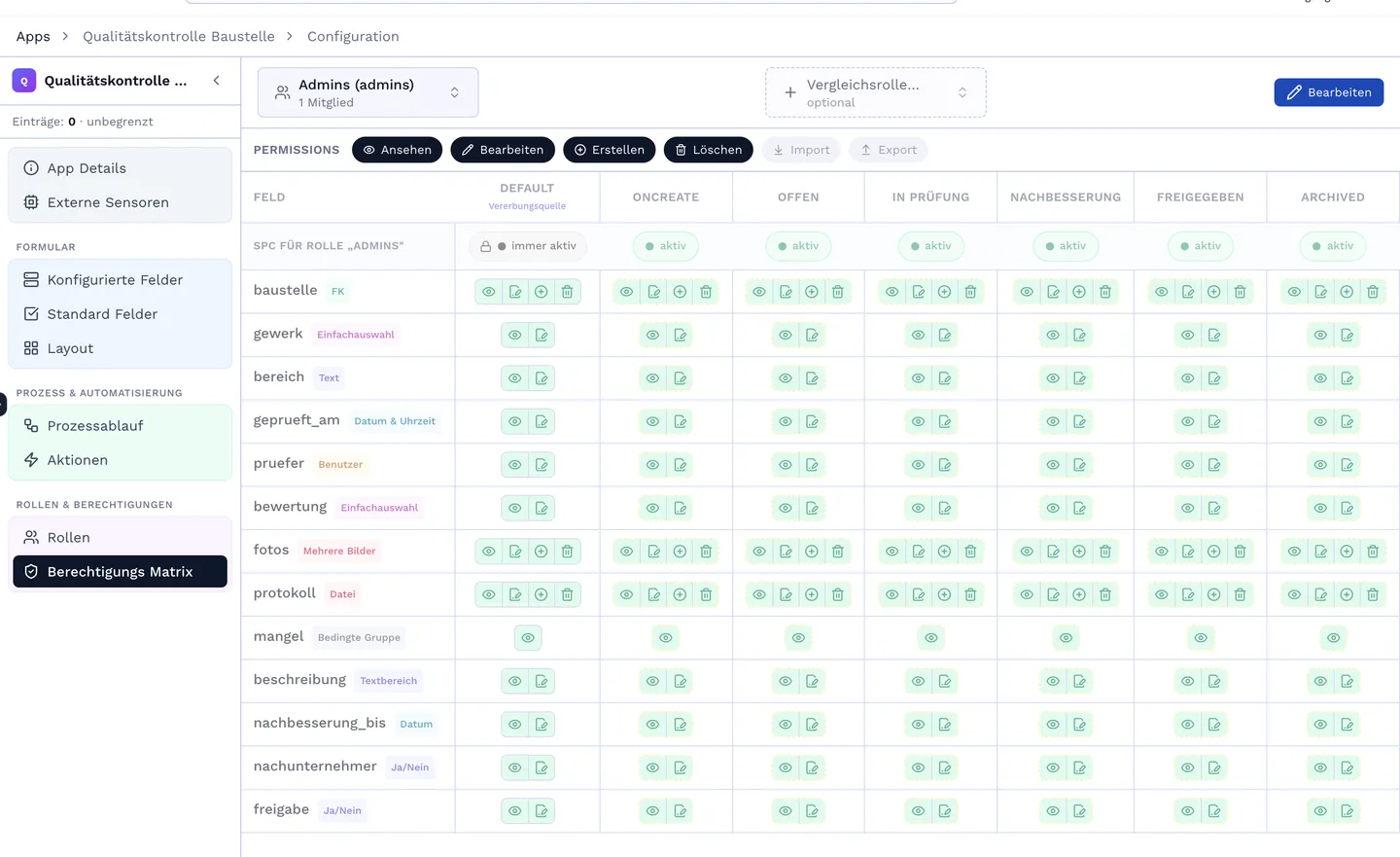Viewport: 1400px width, 857px height.
Task: Toggle aktiv status in the ONCREATE column
Action: 666,246
